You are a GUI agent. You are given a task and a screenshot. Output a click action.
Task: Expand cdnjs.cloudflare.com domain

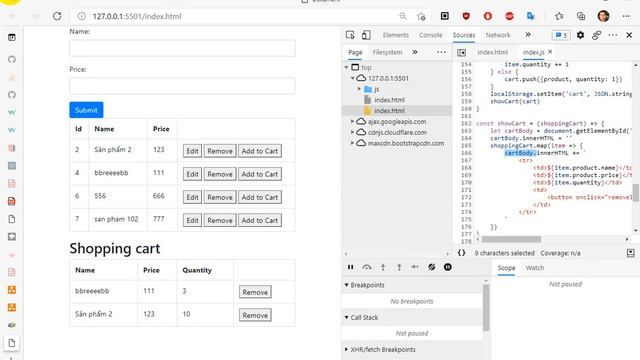coord(353,132)
